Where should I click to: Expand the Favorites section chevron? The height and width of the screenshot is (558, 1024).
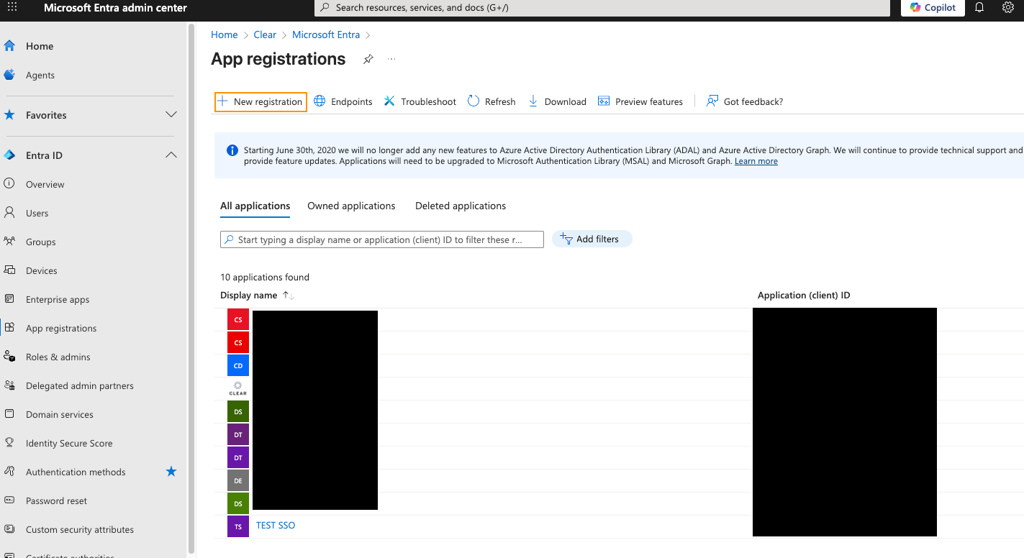(171, 115)
